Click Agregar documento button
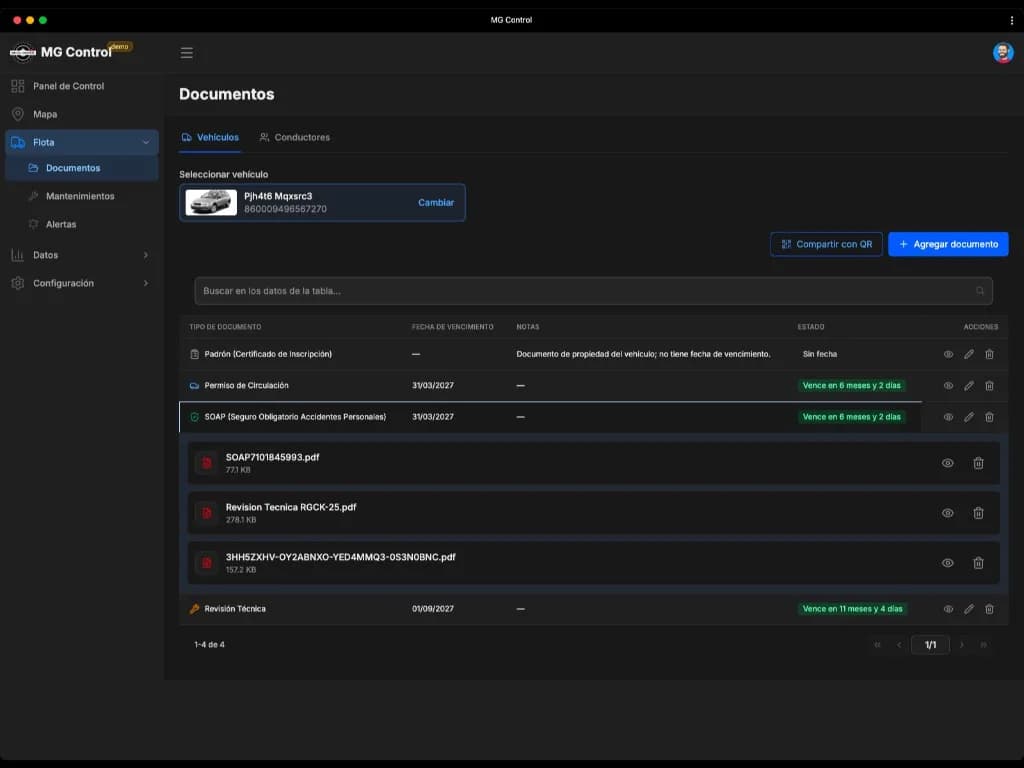The height and width of the screenshot is (768, 1024). (x=948, y=244)
